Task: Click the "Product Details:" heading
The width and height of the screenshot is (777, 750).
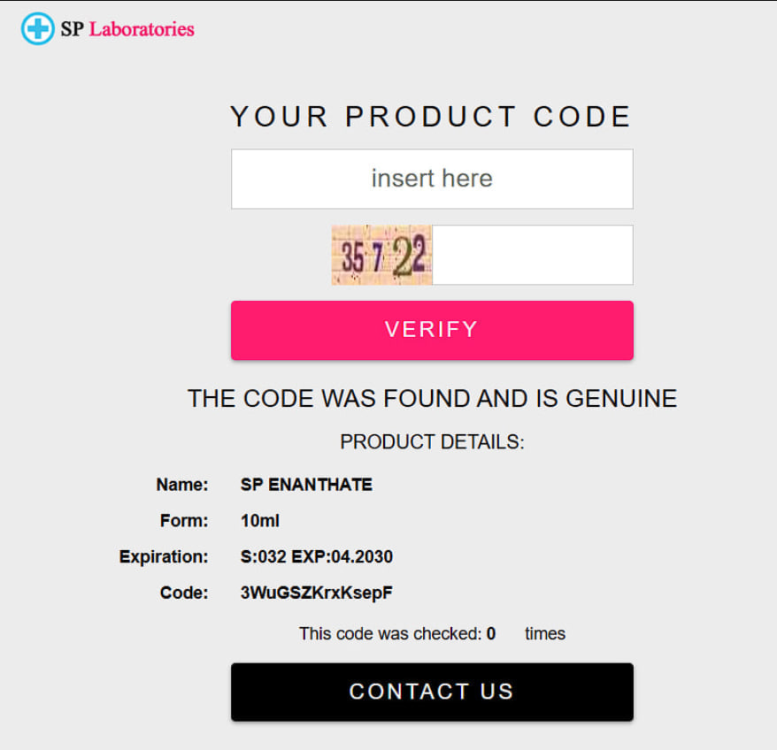Action: [x=432, y=442]
